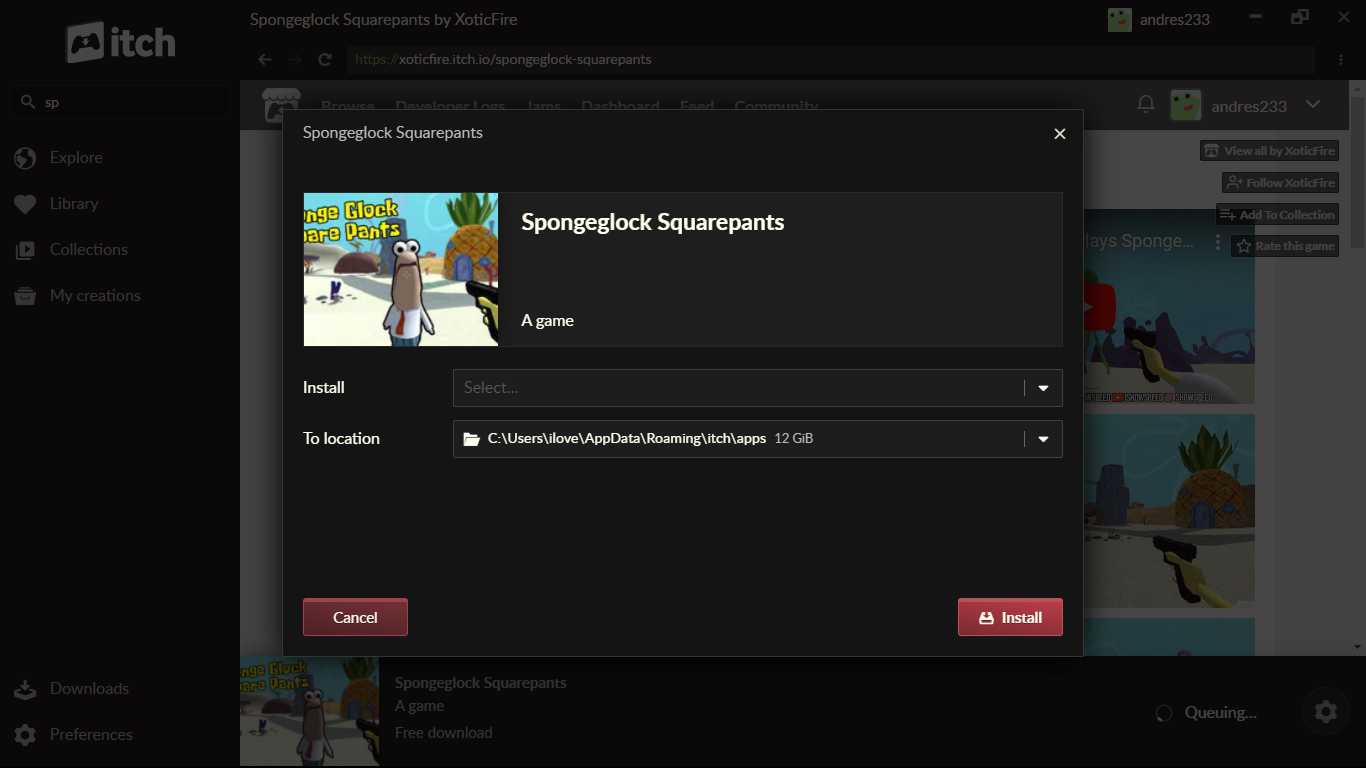Click the bottom bar game thumbnail

pyautogui.click(x=310, y=712)
